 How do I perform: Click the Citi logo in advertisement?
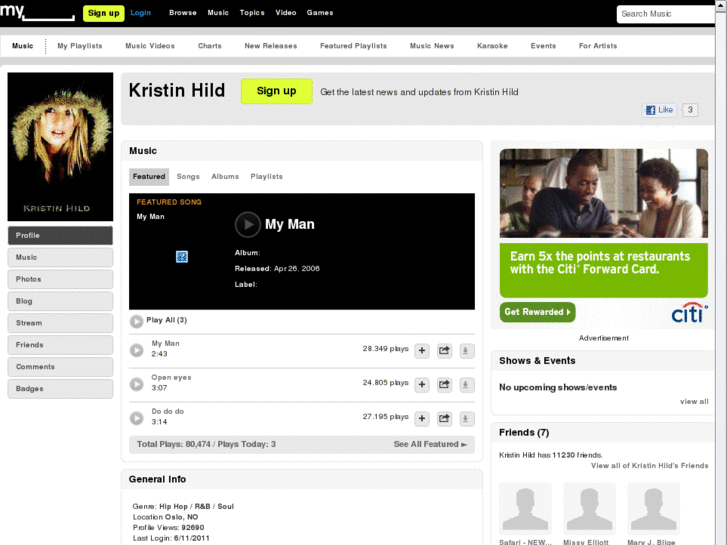(x=689, y=313)
